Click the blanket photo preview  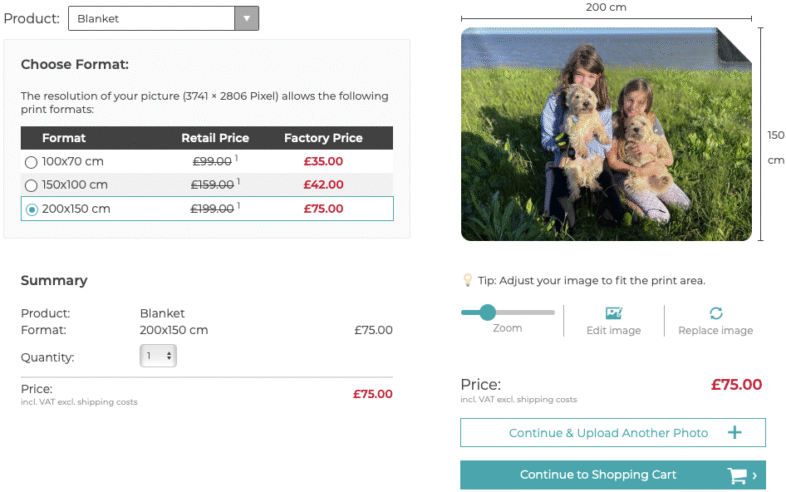[606, 134]
